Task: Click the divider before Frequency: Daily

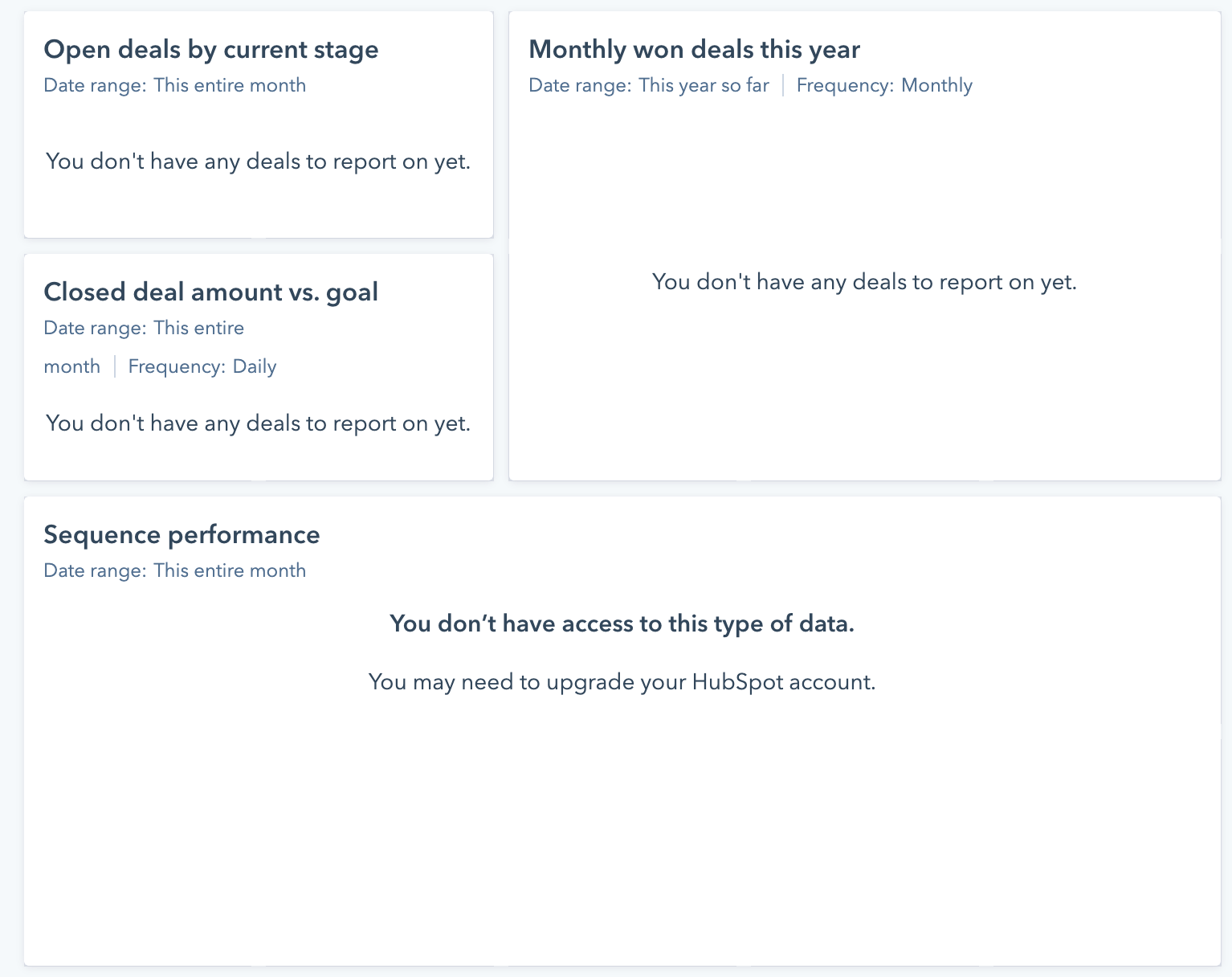Action: [x=115, y=366]
